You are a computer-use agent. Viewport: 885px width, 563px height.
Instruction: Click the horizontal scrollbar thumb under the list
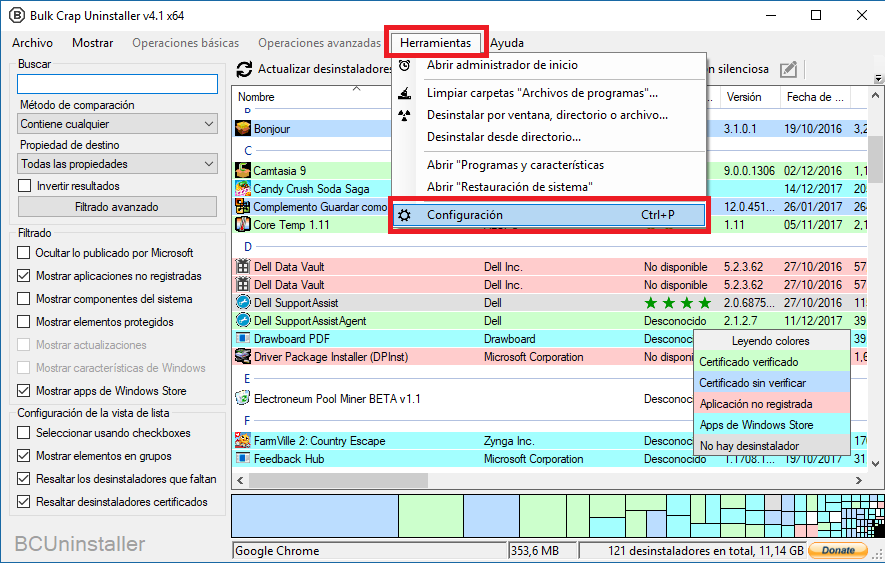pos(339,481)
